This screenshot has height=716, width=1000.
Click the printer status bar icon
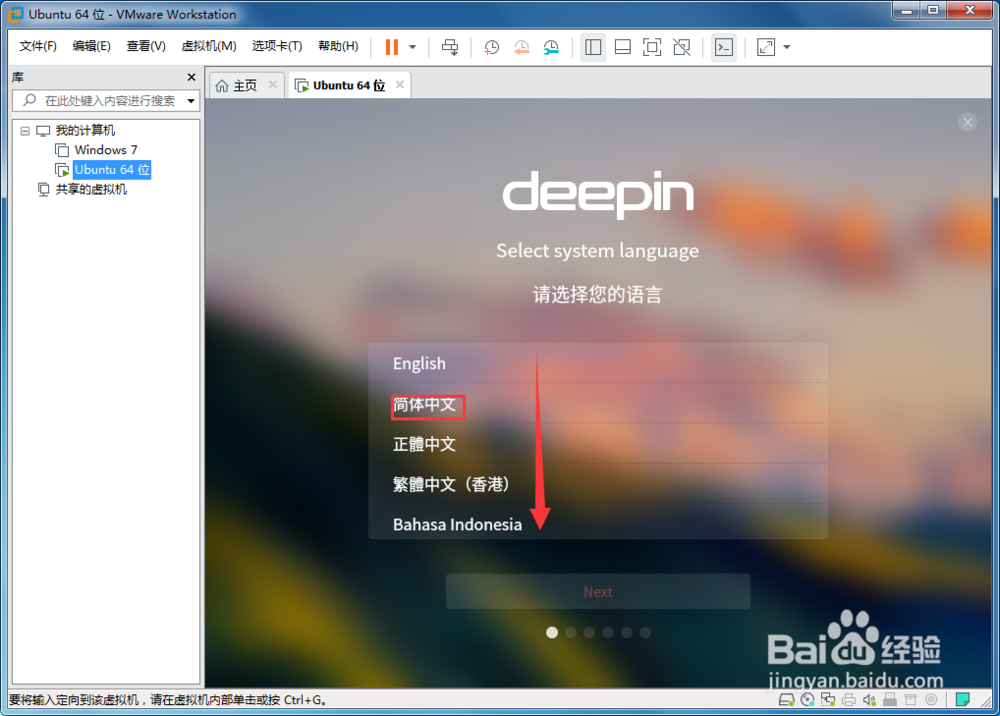point(849,700)
